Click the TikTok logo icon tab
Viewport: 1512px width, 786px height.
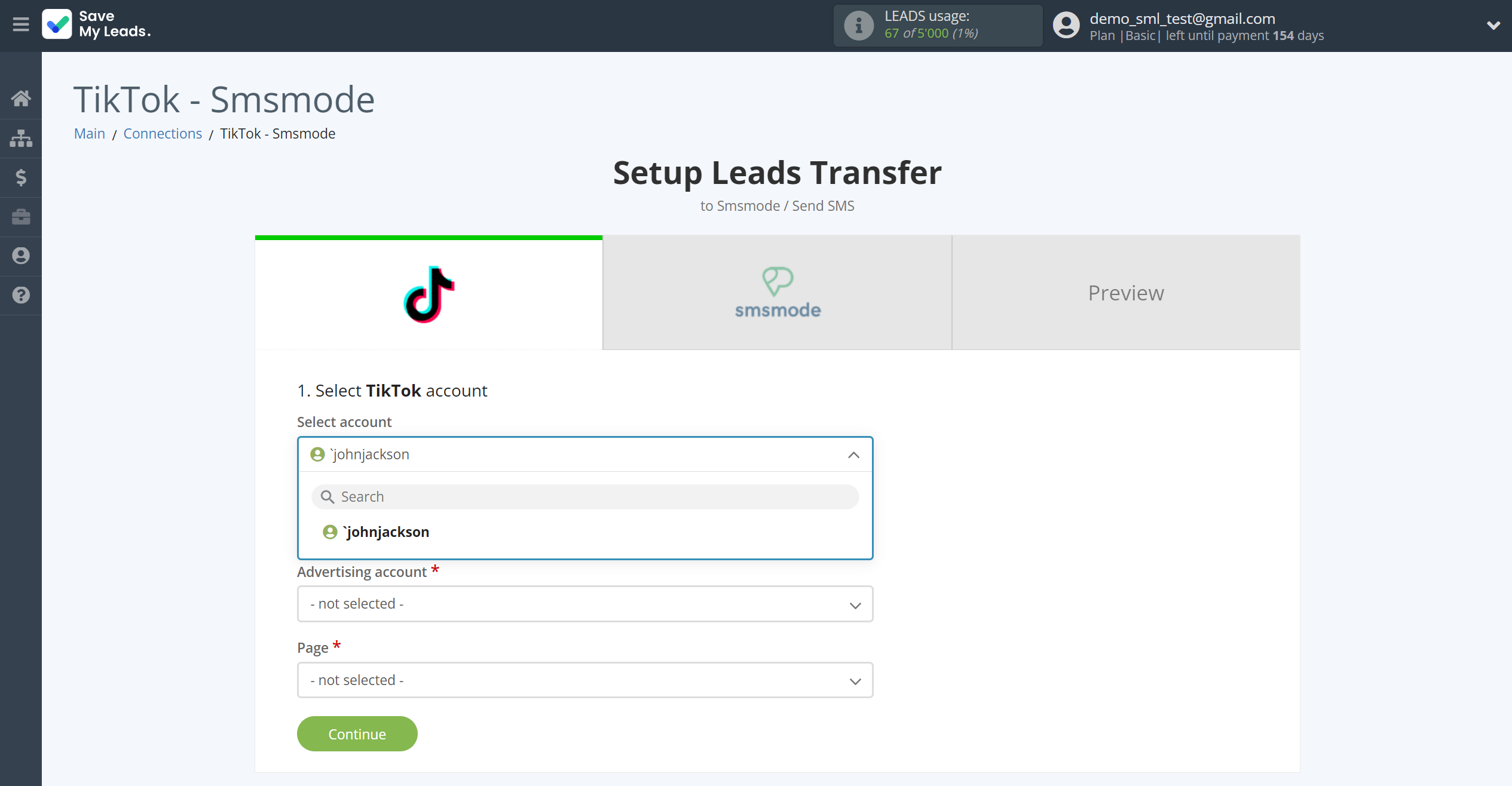[x=429, y=293]
